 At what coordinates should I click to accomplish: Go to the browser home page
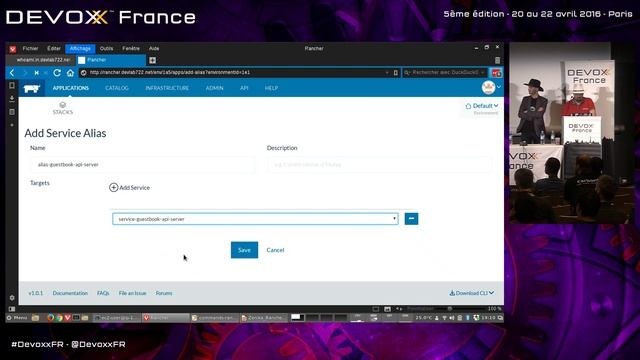click(x=70, y=73)
